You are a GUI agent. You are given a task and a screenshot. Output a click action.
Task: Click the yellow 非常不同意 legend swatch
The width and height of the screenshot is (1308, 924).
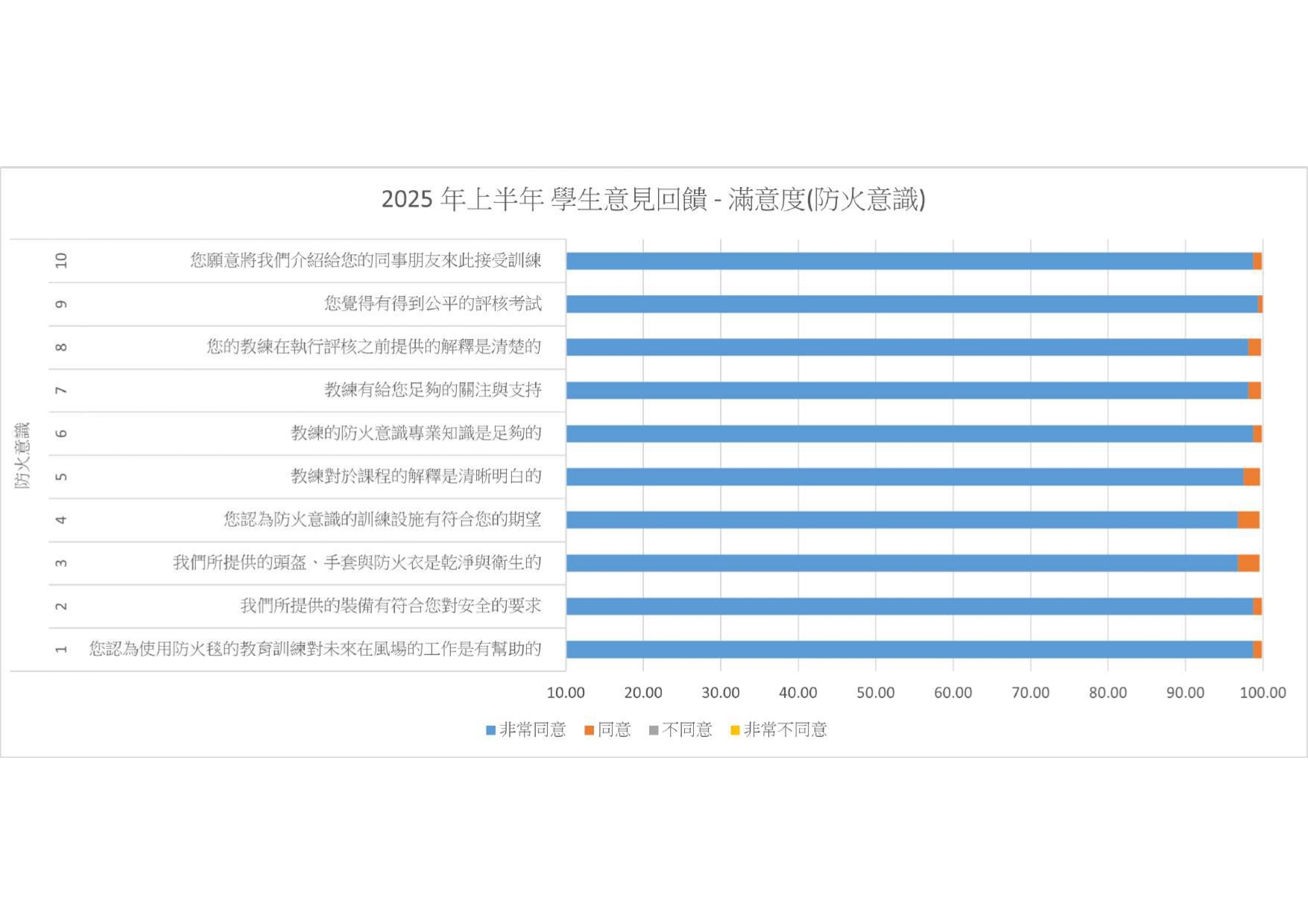[x=735, y=730]
